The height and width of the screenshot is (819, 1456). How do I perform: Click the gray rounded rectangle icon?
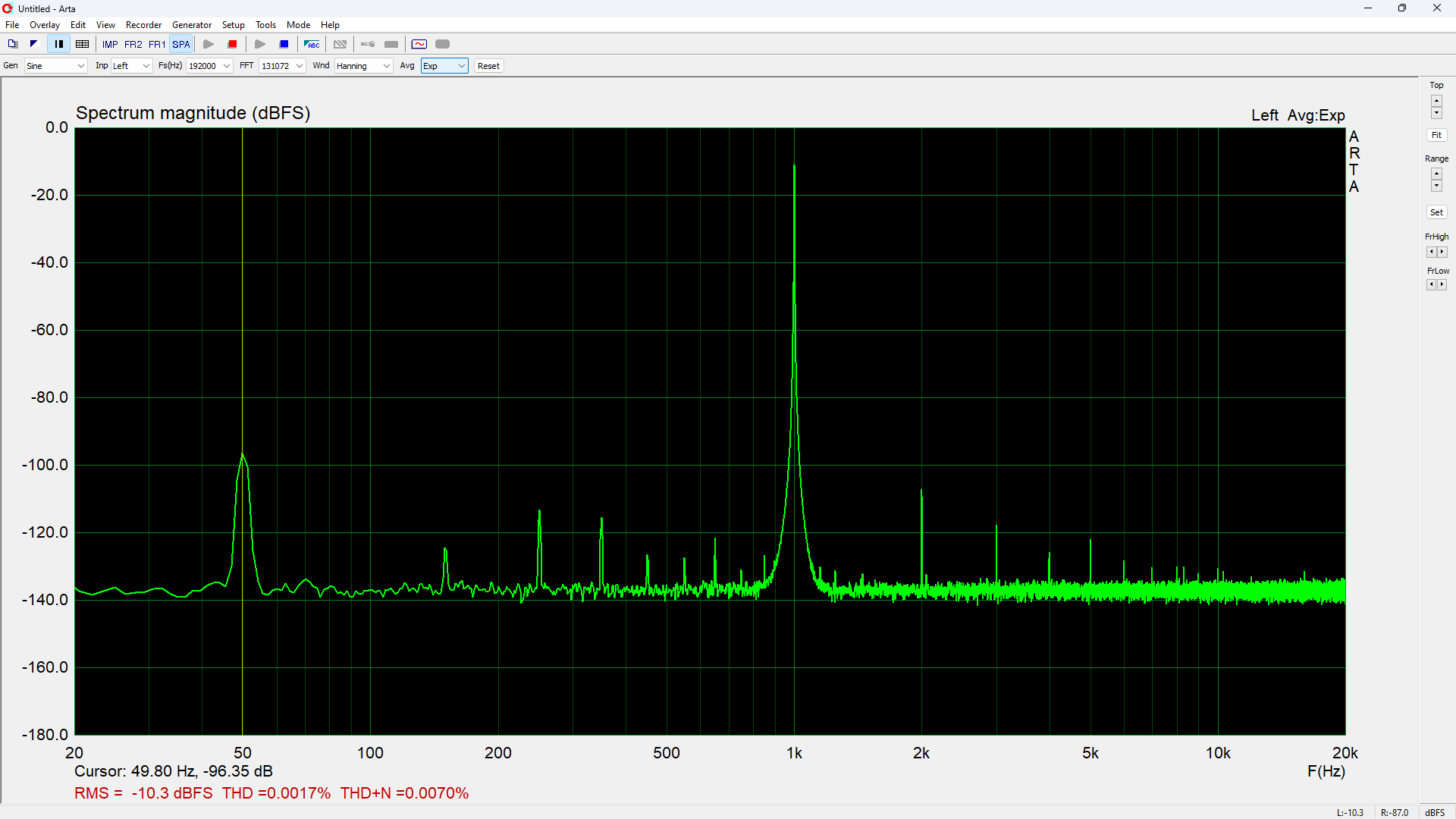443,44
